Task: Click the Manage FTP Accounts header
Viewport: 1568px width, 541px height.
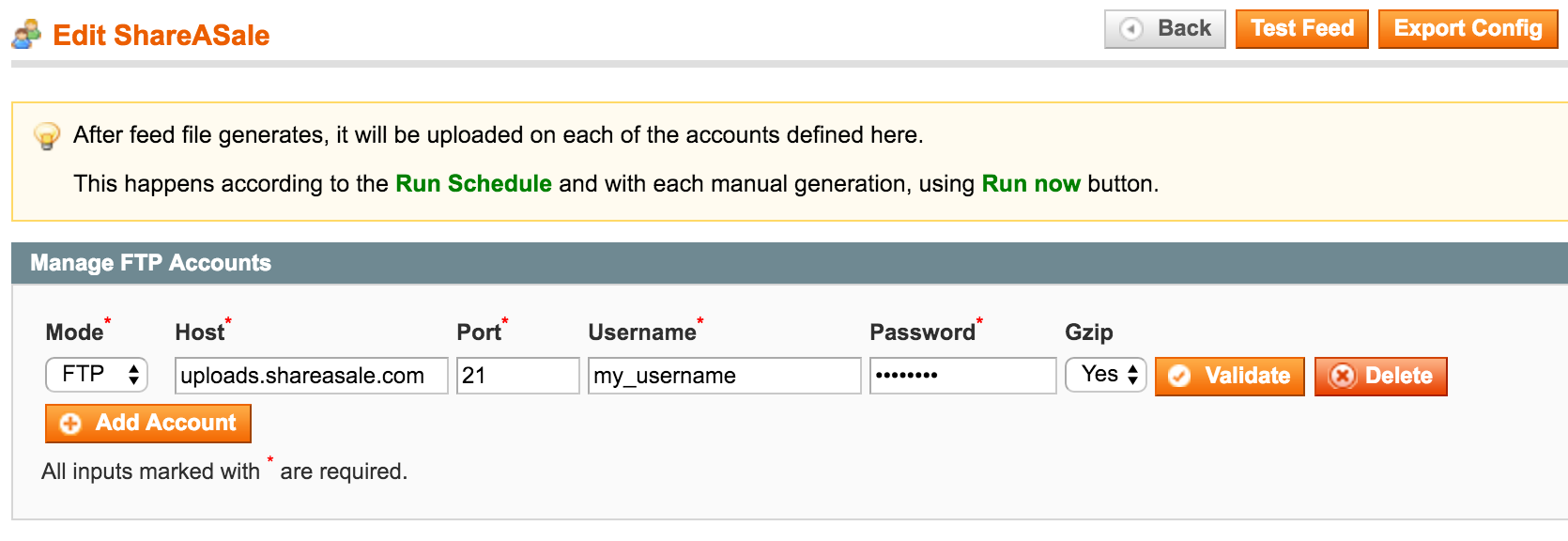Action: [x=790, y=263]
